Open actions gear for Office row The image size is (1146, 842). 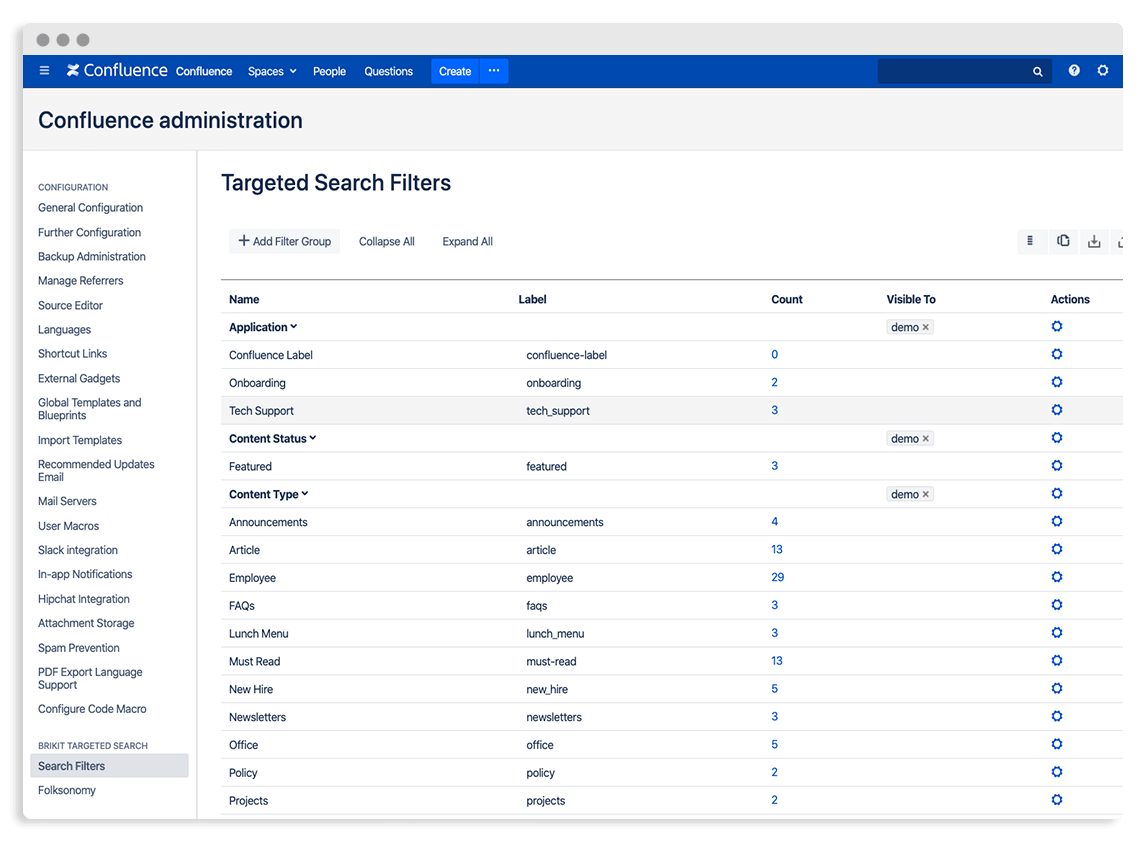click(1057, 744)
